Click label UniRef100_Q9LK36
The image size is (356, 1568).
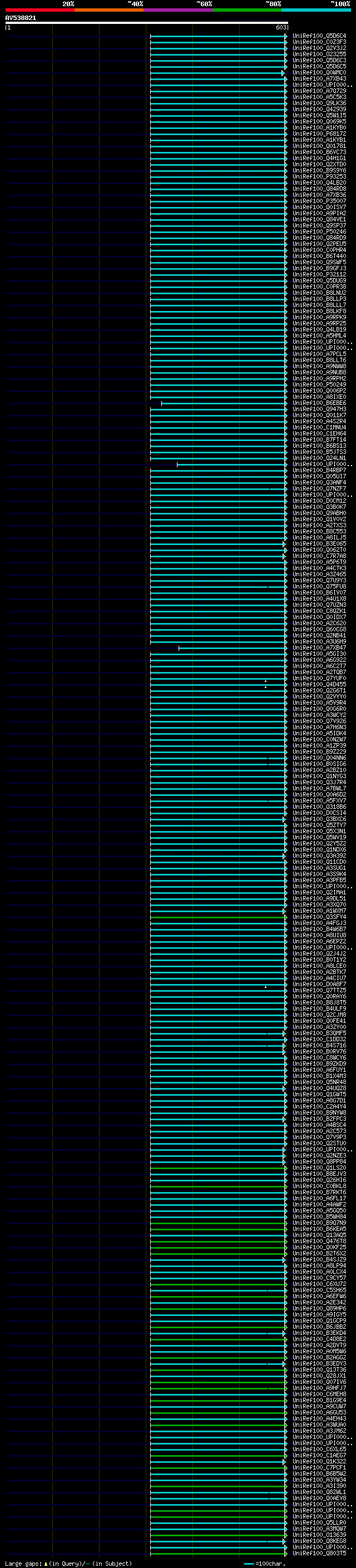point(319,103)
